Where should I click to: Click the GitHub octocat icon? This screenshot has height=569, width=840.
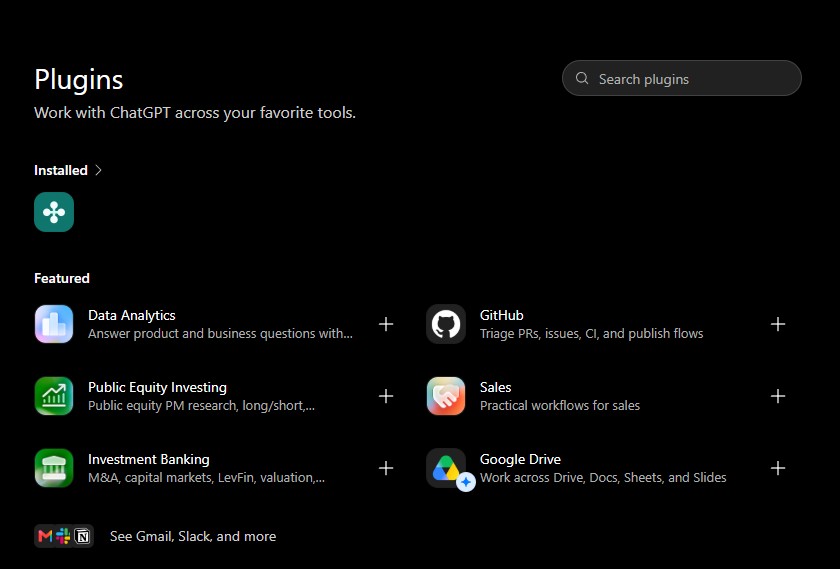coord(446,324)
